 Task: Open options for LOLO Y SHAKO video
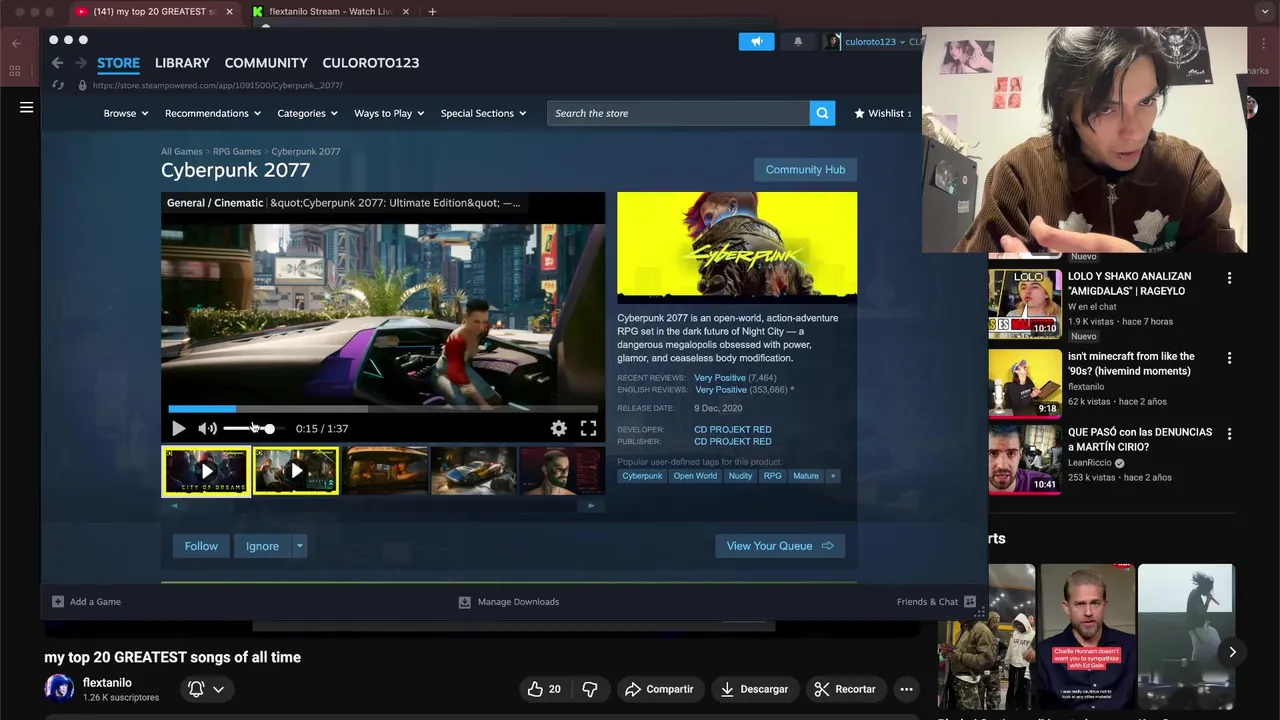coord(1229,278)
